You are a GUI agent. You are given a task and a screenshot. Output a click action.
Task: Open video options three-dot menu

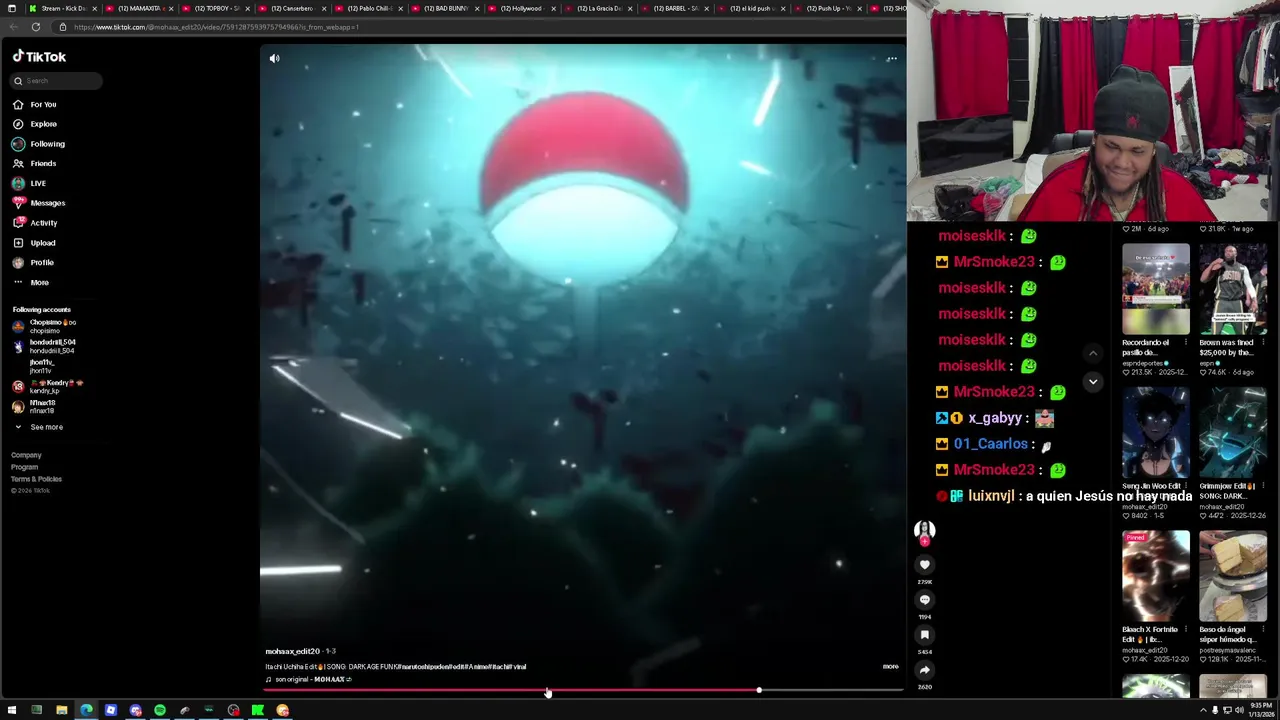(x=892, y=58)
